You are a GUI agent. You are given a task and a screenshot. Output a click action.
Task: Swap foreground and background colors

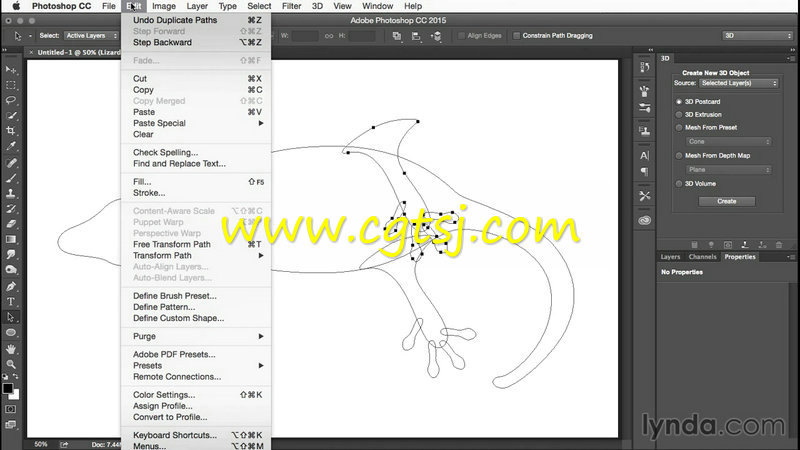pyautogui.click(x=16, y=377)
